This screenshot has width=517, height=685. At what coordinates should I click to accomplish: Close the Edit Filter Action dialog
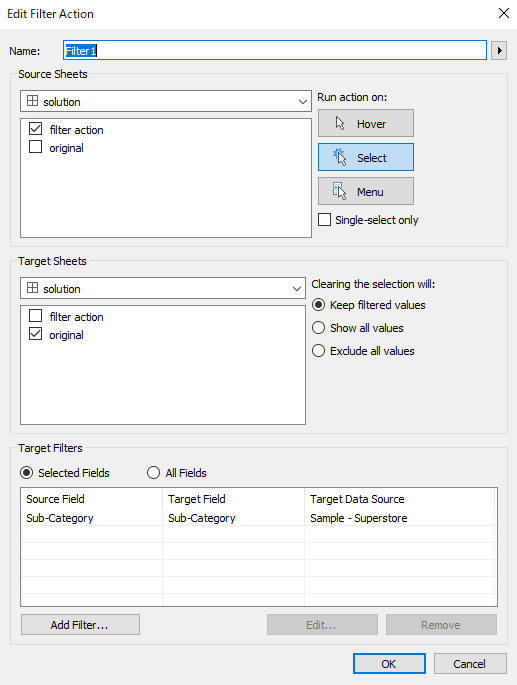(x=504, y=14)
